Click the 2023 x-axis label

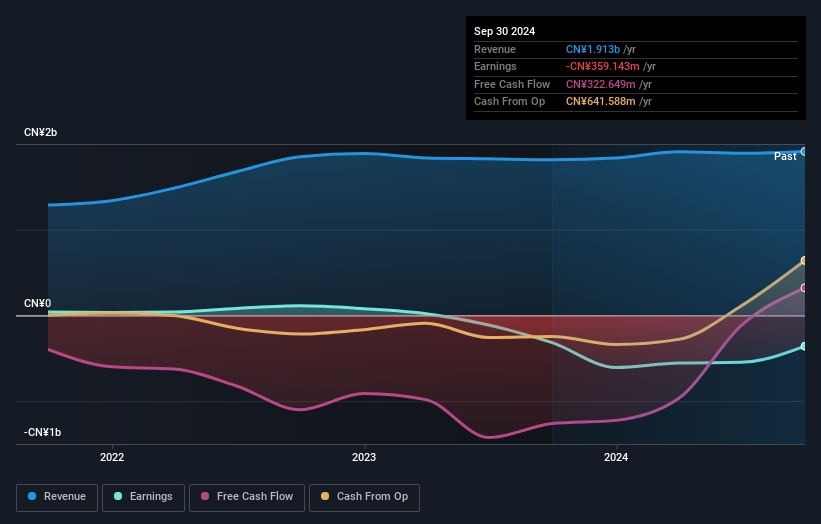click(x=364, y=458)
